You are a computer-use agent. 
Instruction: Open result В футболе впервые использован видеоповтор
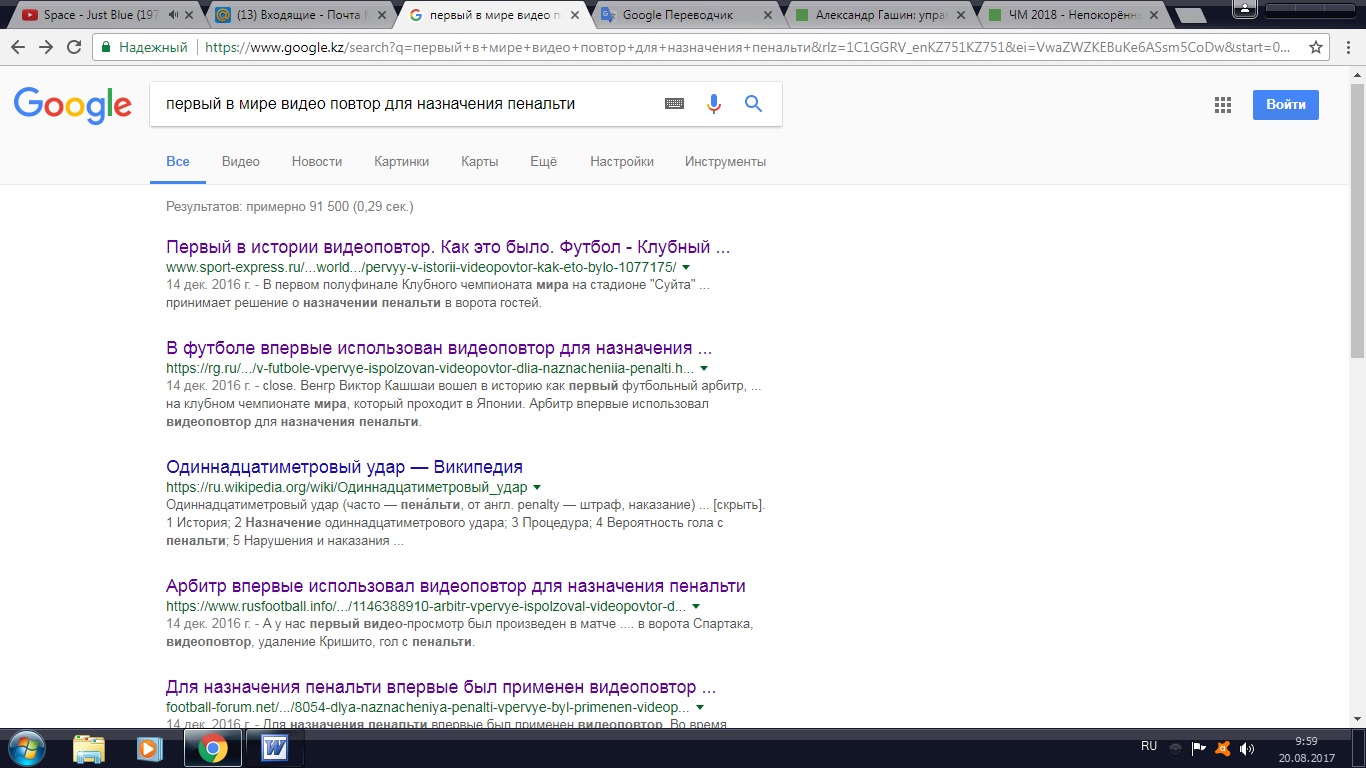pos(439,348)
